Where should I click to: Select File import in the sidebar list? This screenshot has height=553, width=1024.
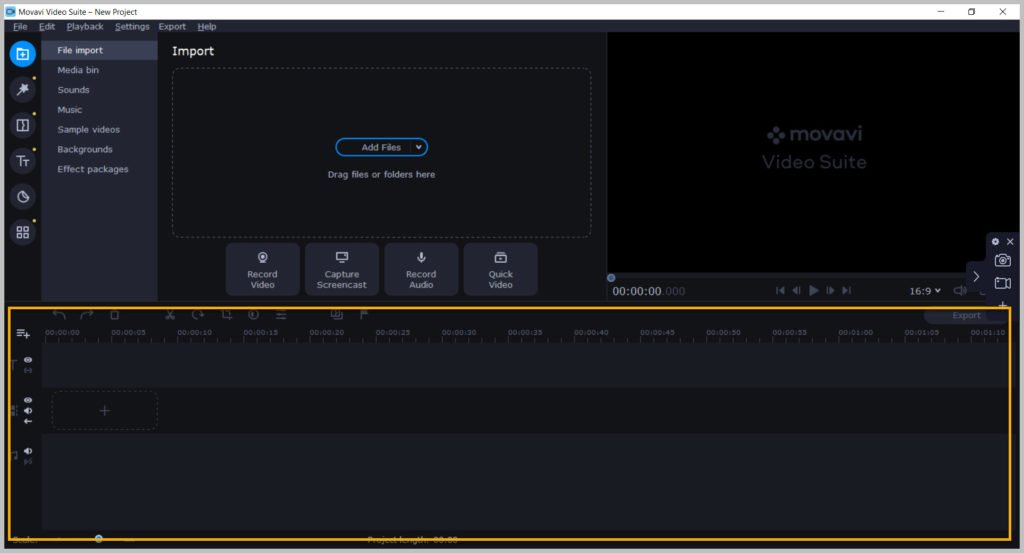coord(99,50)
